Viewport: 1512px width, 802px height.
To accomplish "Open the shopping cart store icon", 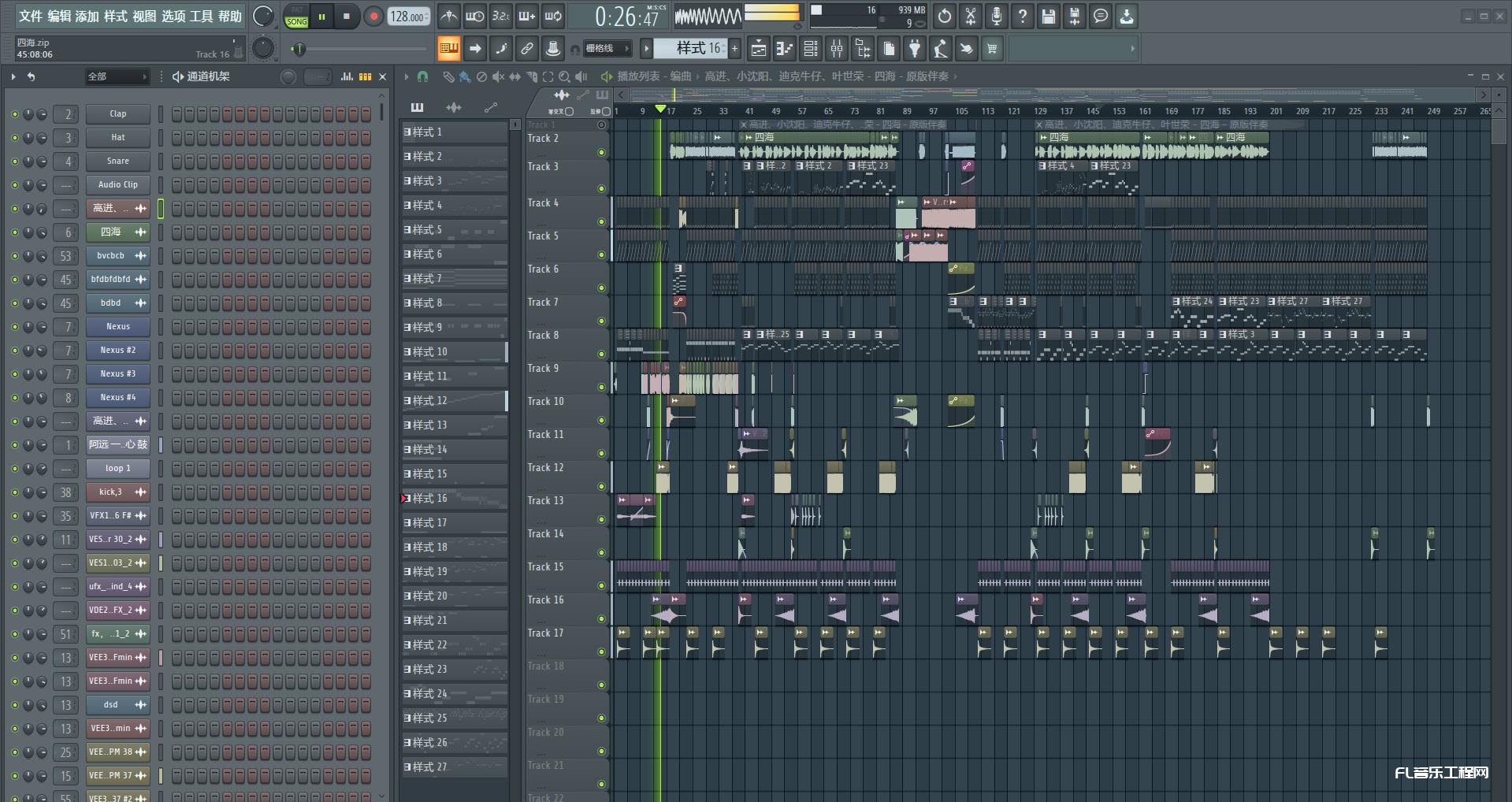I will [992, 49].
